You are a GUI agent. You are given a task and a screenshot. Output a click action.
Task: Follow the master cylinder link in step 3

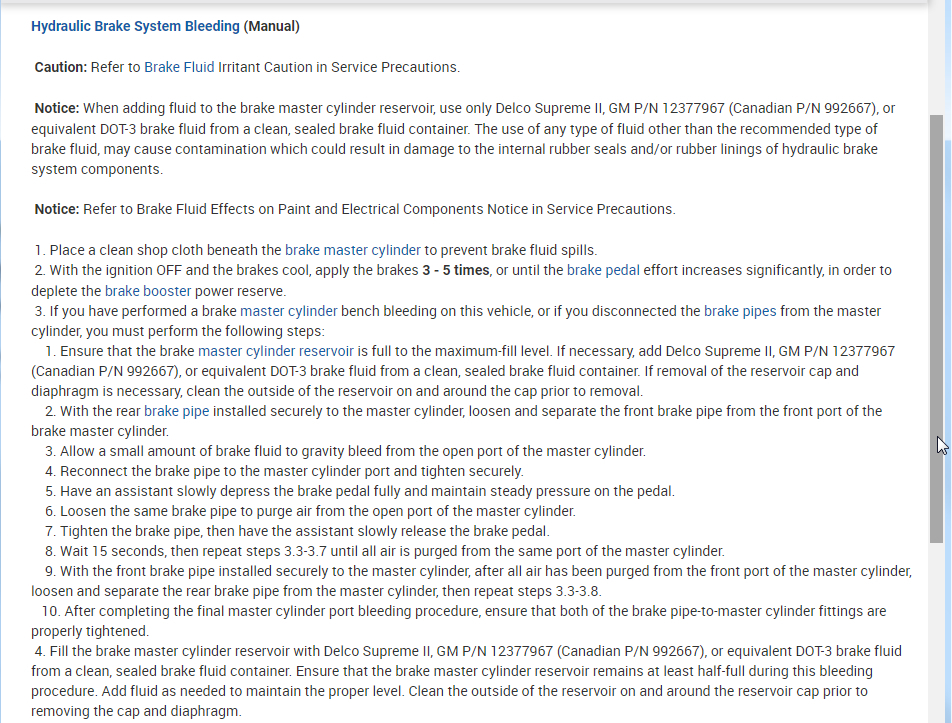pyautogui.click(x=288, y=311)
